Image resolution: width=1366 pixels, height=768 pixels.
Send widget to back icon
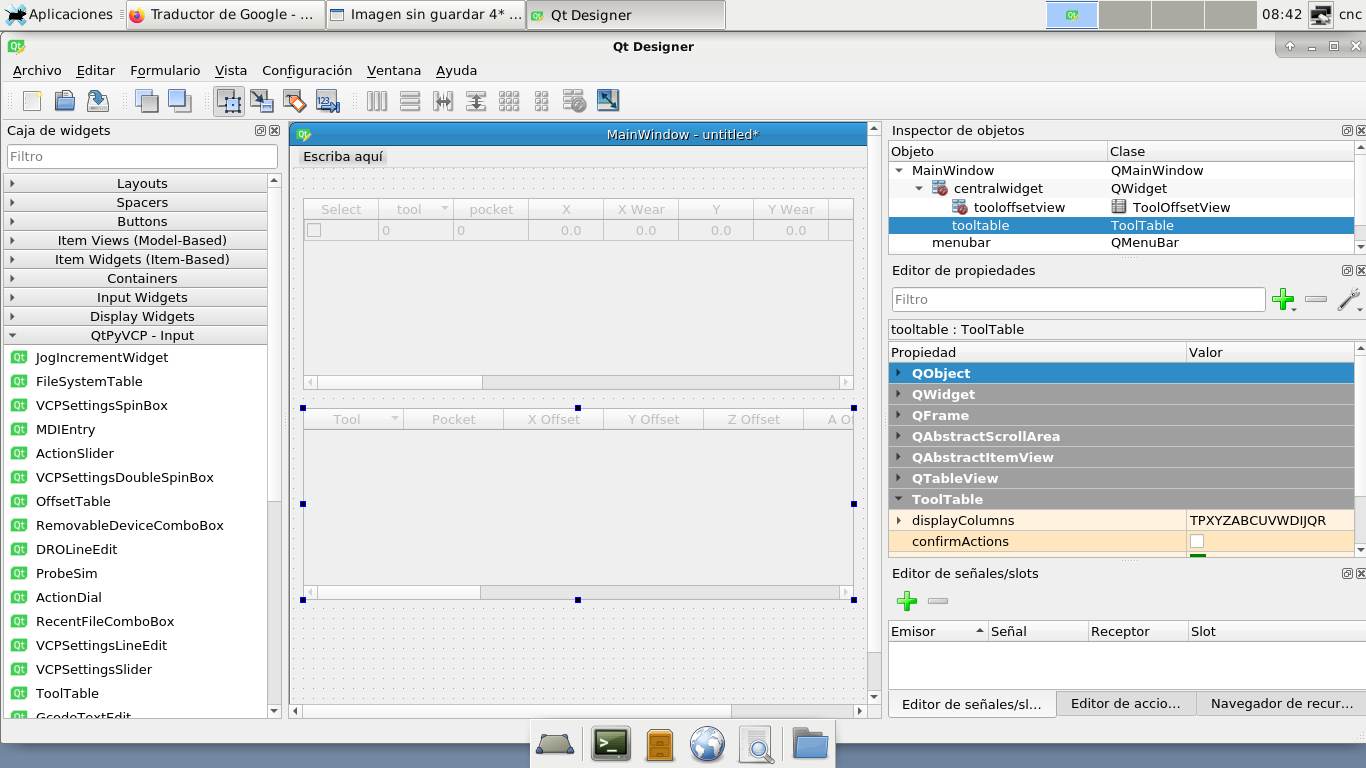coord(147,100)
